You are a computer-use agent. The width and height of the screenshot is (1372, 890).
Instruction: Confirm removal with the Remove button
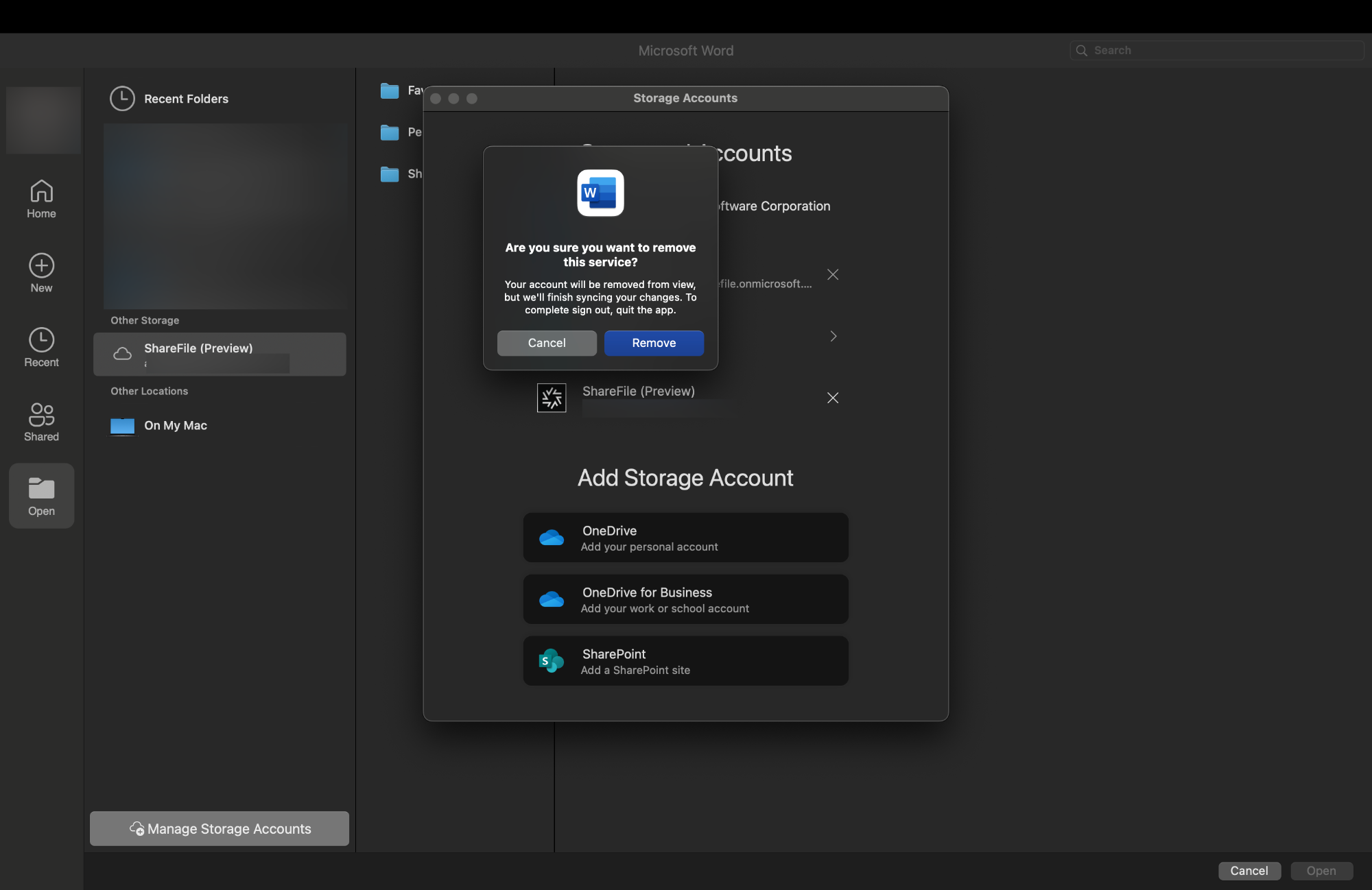tap(654, 343)
